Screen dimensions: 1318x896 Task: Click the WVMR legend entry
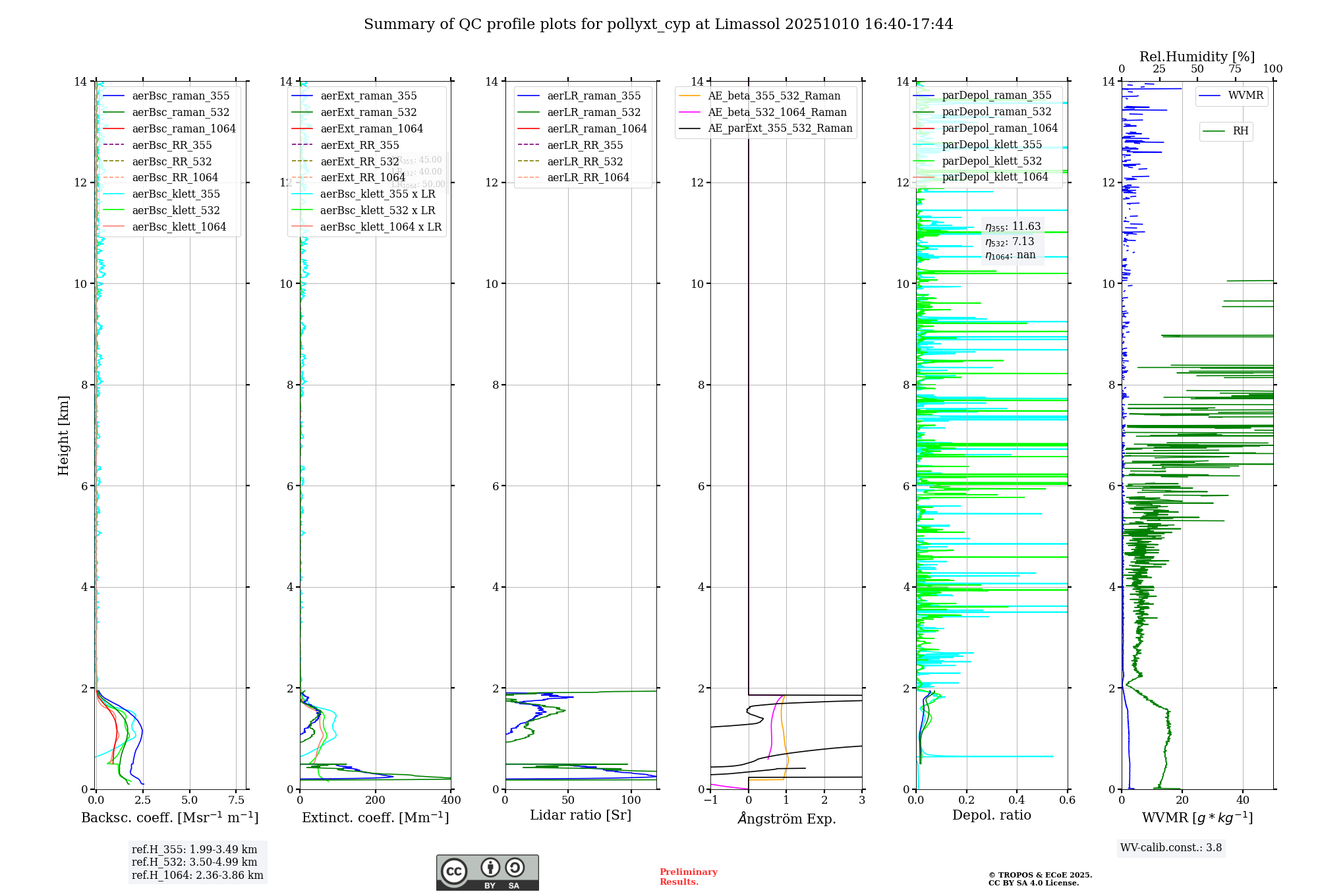click(1245, 96)
